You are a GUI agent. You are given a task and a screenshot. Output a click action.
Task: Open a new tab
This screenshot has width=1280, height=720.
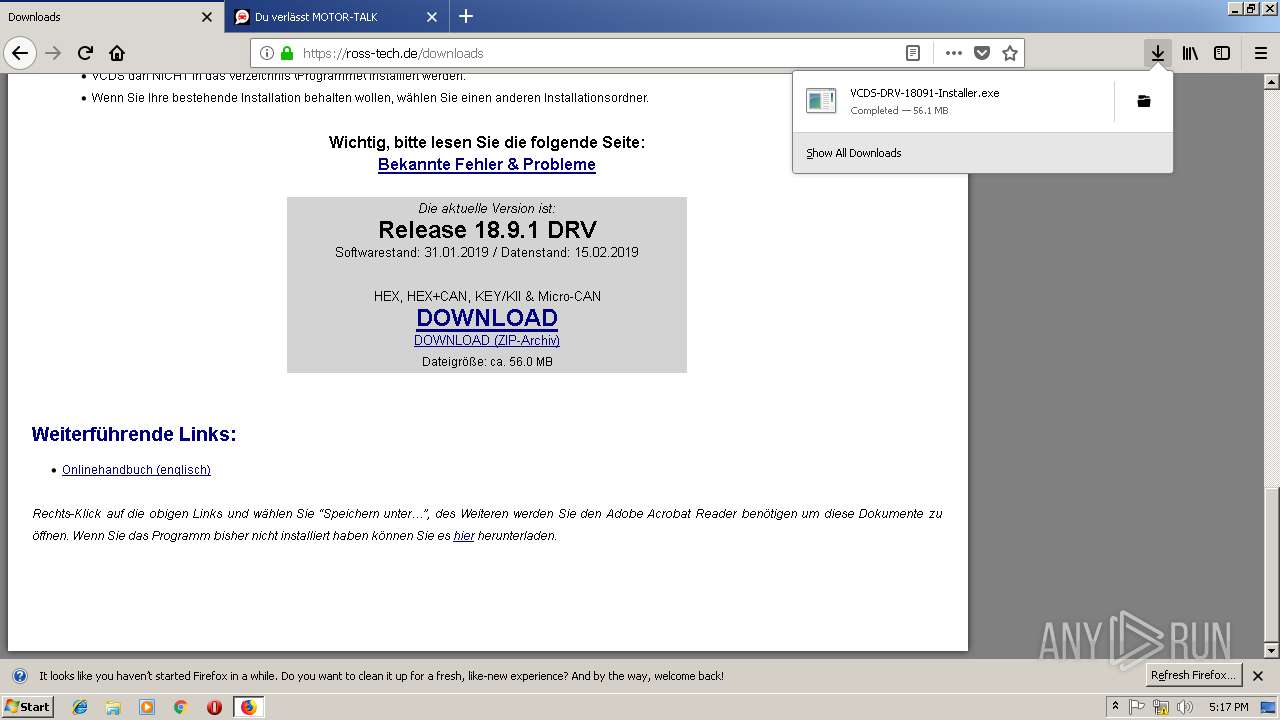click(x=466, y=16)
